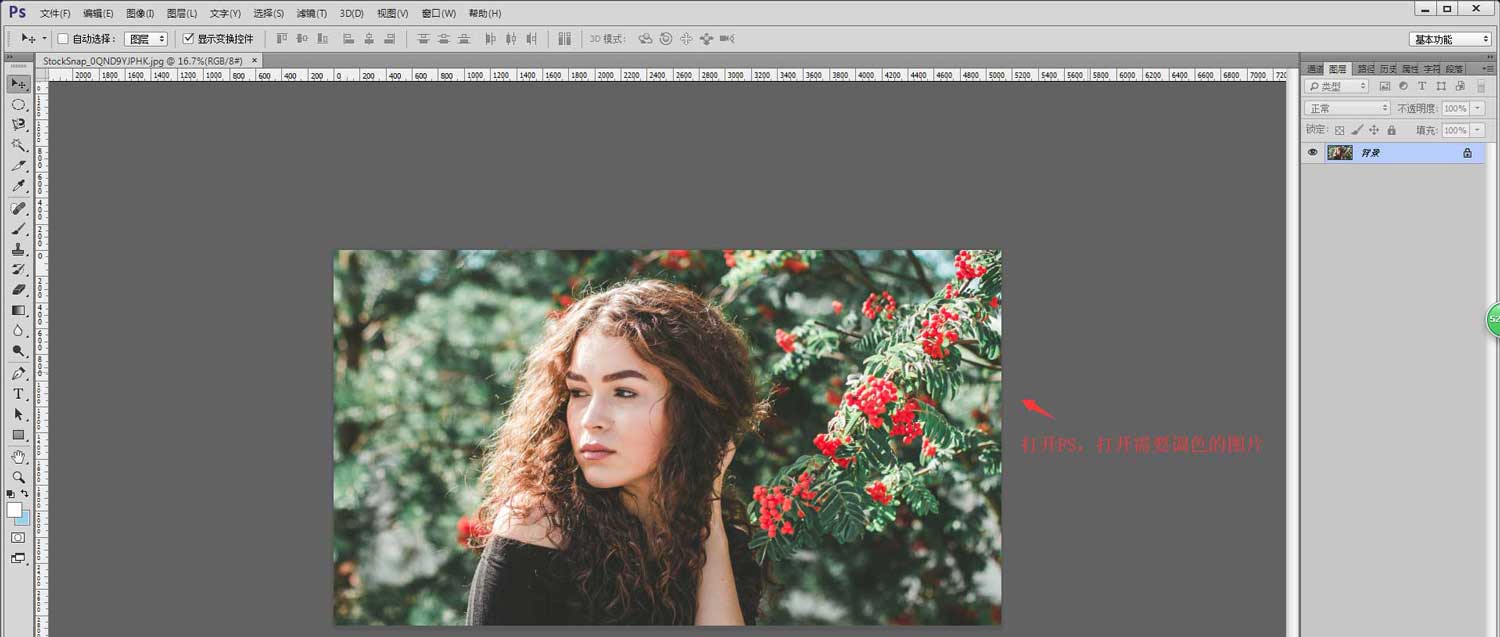Select the Zoom tool
Image resolution: width=1500 pixels, height=637 pixels.
click(18, 477)
